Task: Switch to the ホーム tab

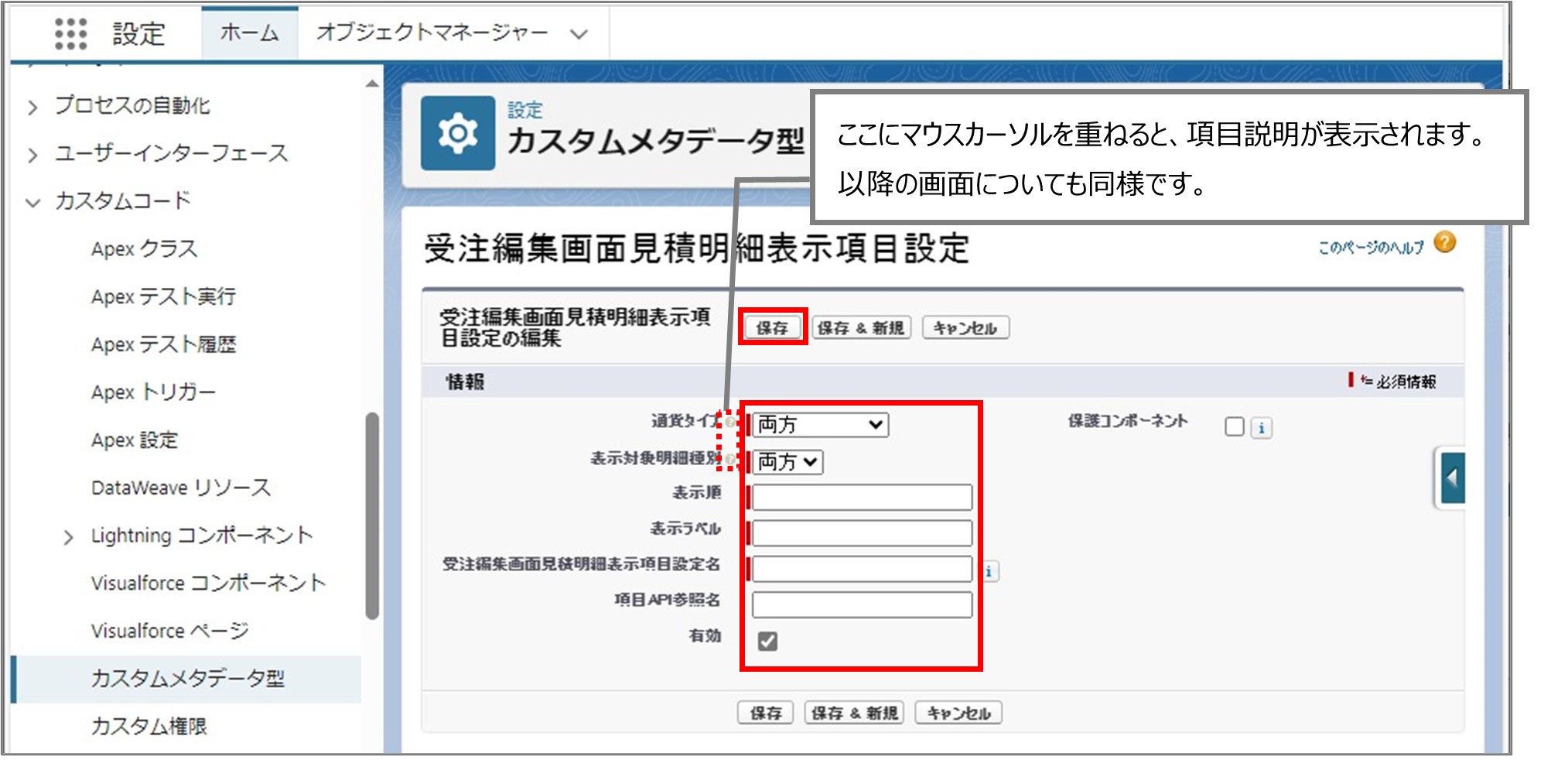Action: pyautogui.click(x=249, y=33)
